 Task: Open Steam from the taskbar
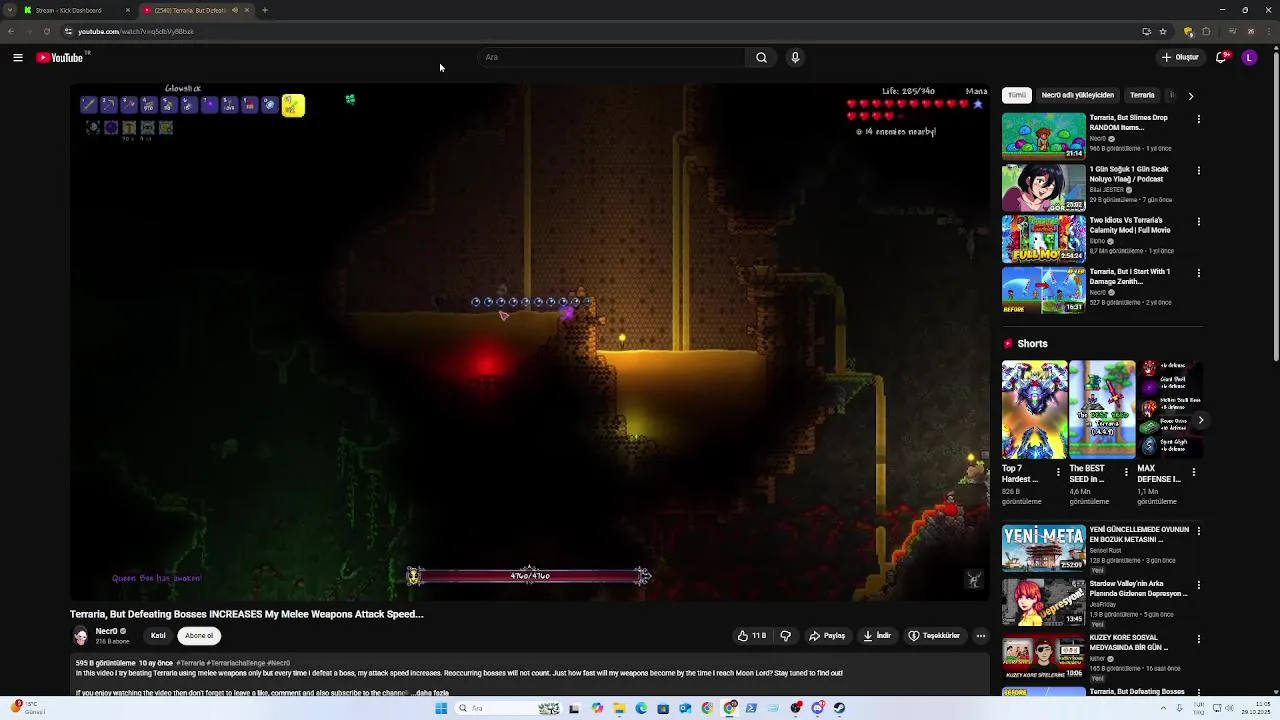(x=839, y=708)
